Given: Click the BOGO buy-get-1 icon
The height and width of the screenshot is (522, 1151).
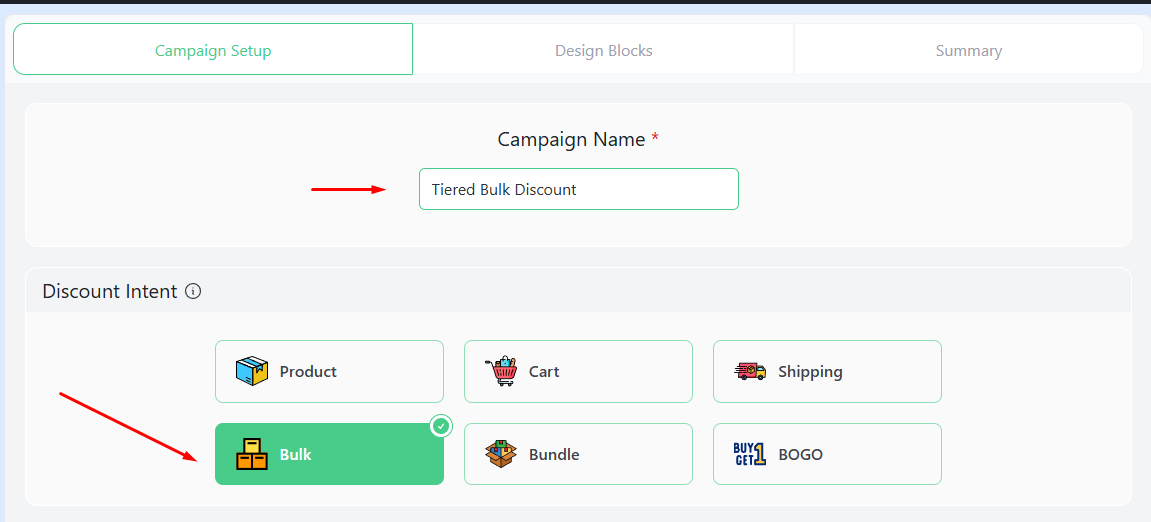Looking at the screenshot, I should pyautogui.click(x=750, y=454).
